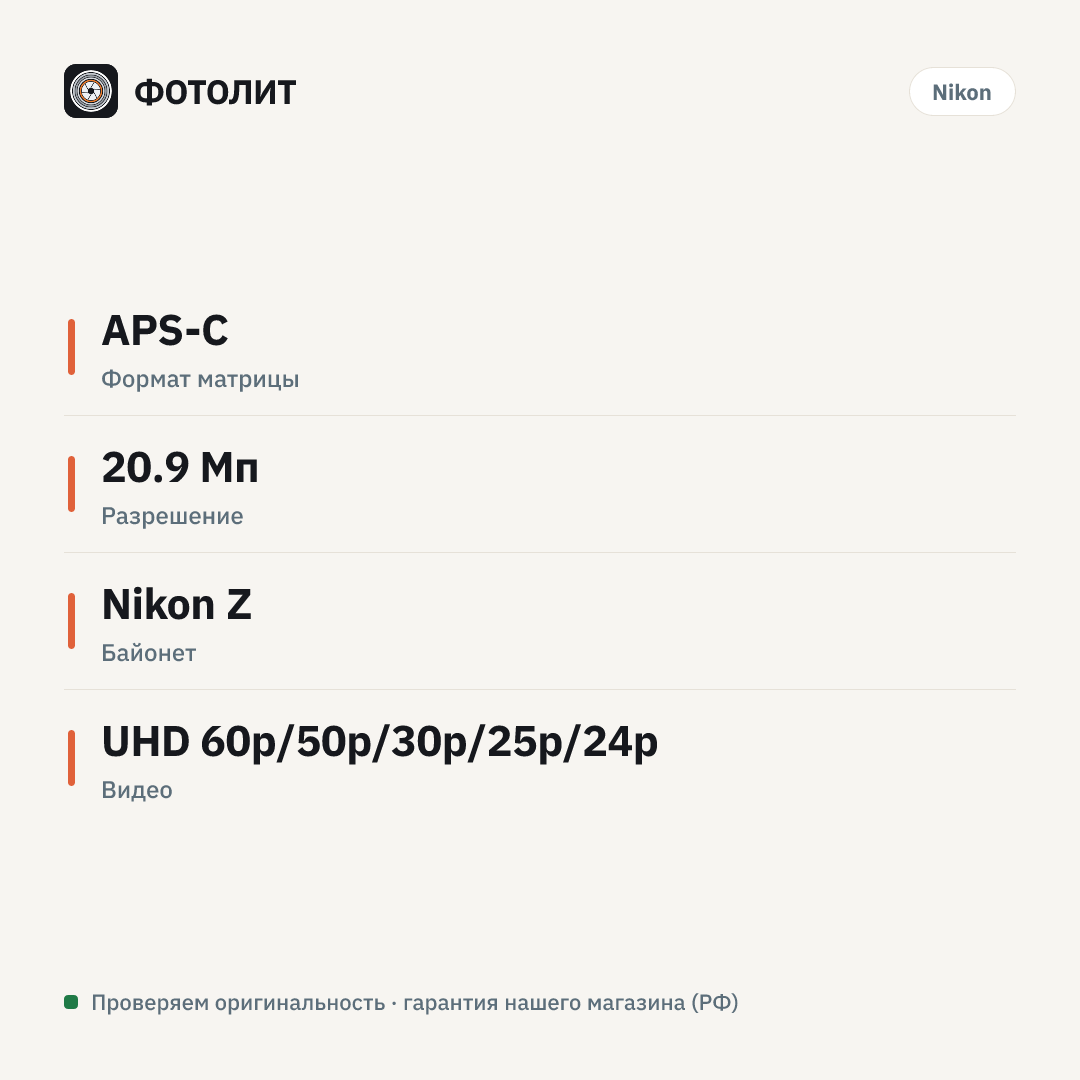Click the orange marker beside 20.9 Мп
The image size is (1080, 1080).
click(x=71, y=484)
